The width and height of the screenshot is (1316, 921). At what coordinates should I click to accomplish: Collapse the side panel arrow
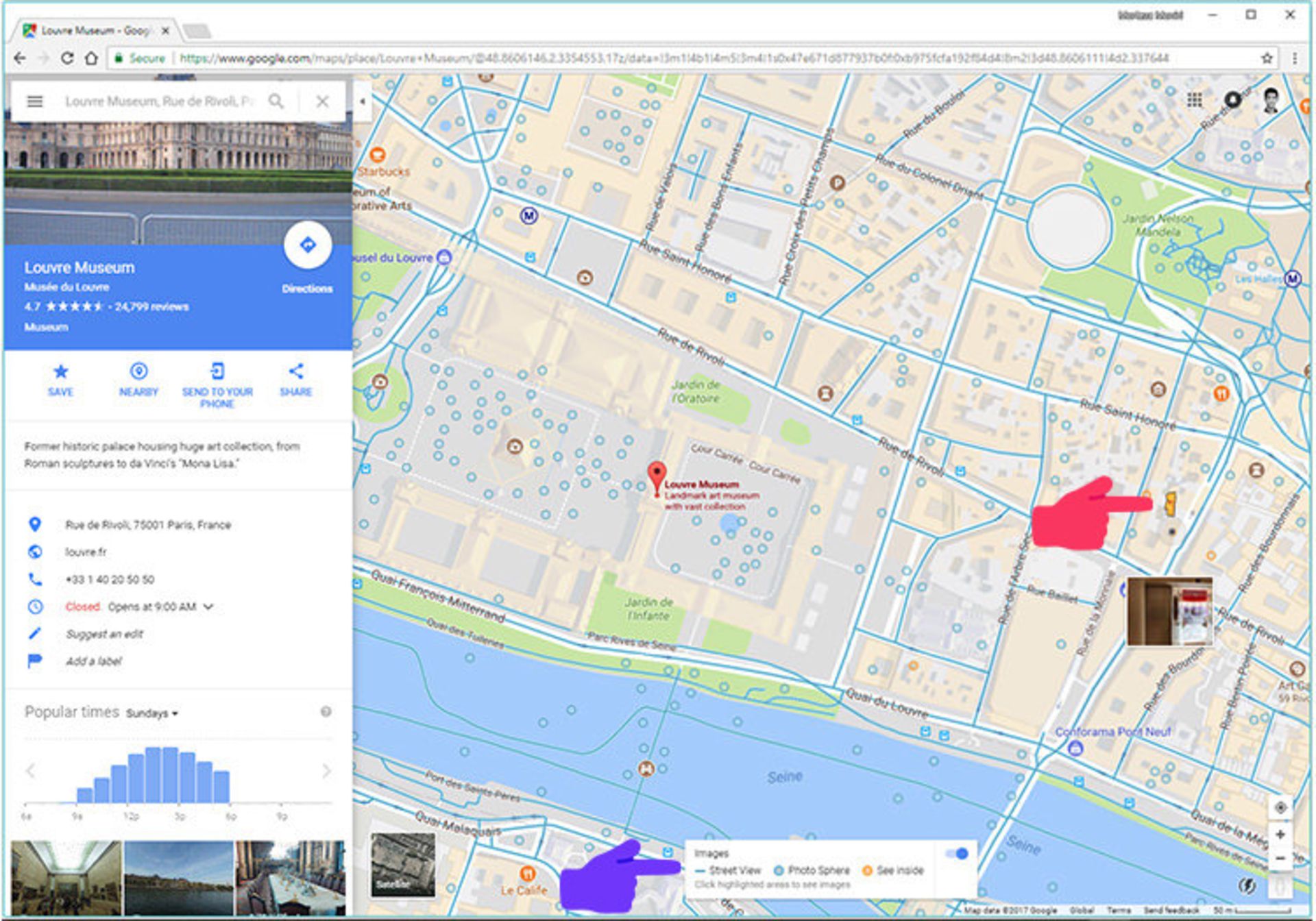pos(363,101)
